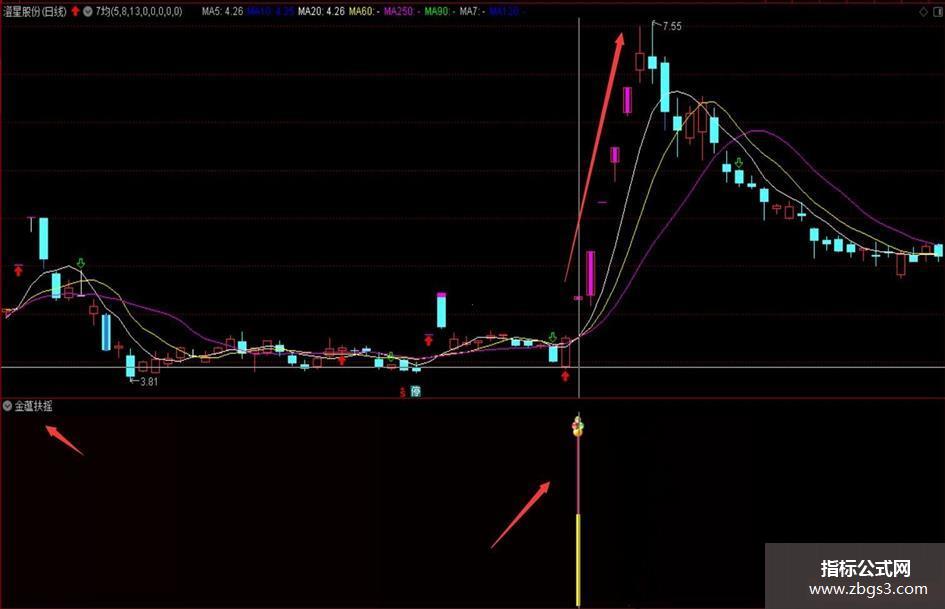Click the green sell arrow near the 7.55 downtrend

click(x=739, y=163)
